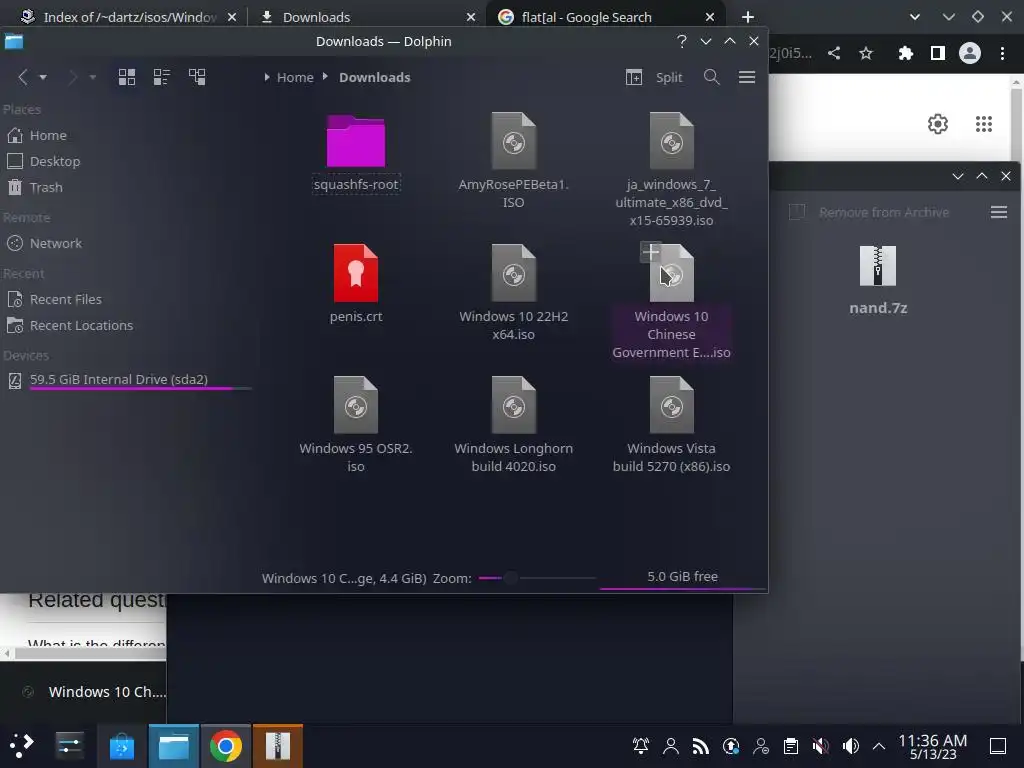Click Downloads in the breadcrumb path
The image size is (1024, 768).
pos(375,77)
